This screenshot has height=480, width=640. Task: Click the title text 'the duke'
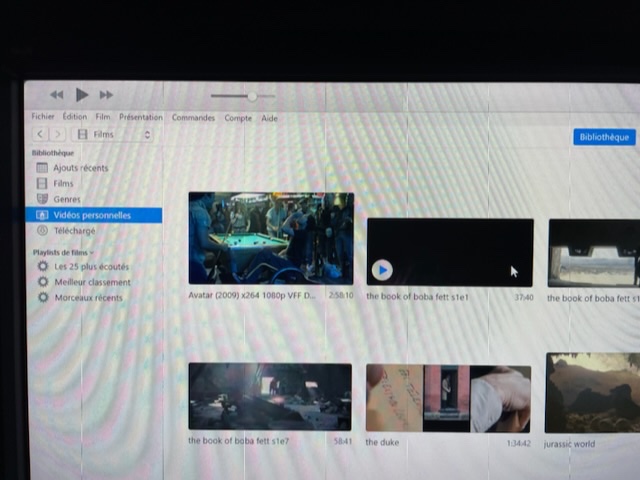pos(382,442)
